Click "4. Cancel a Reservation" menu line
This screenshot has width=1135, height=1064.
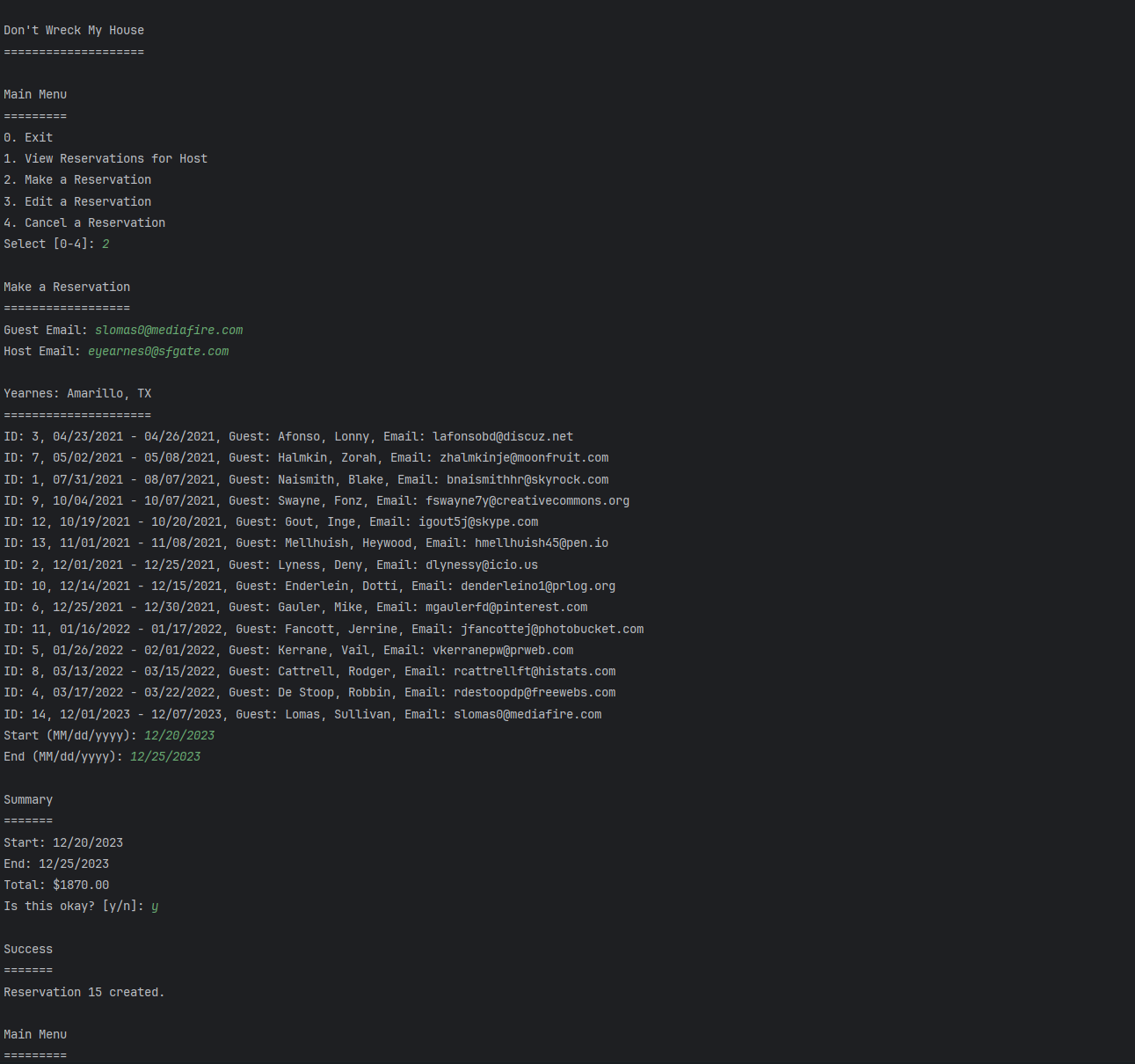tap(84, 222)
